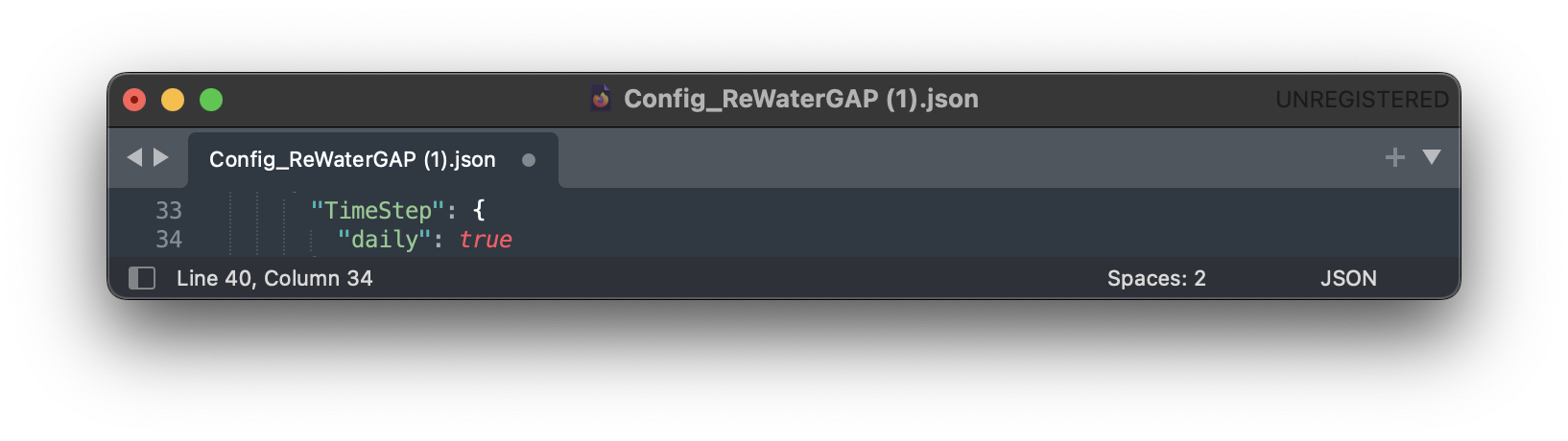Click the next tab right arrow
1568x441 pixels.
click(x=161, y=157)
